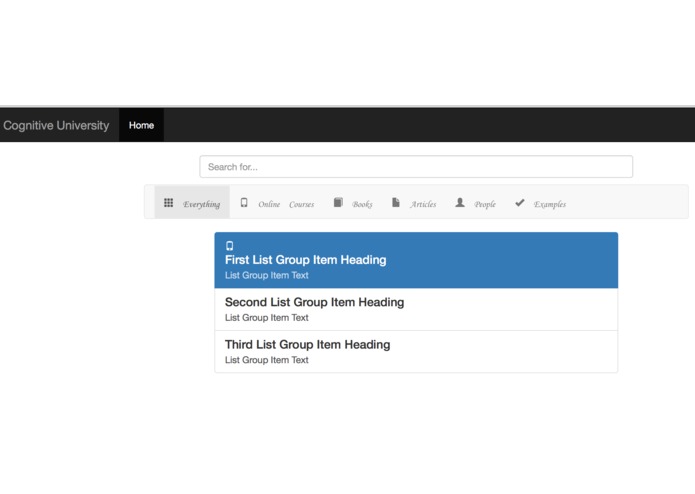Click the Examples checkmark icon

click(x=520, y=202)
